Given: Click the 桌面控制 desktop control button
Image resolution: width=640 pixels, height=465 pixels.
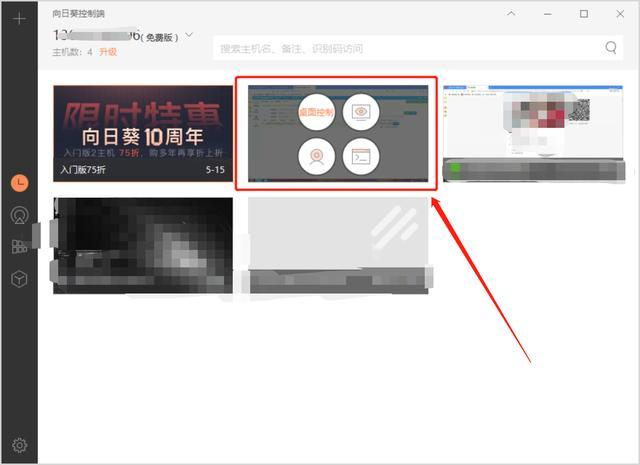Looking at the screenshot, I should point(317,112).
